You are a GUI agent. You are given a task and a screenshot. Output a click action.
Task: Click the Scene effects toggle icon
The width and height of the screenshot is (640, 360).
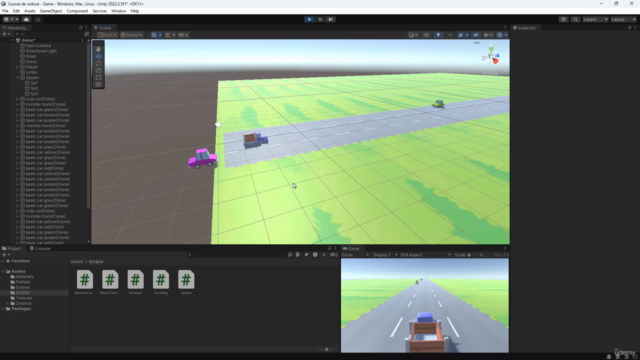coord(462,35)
